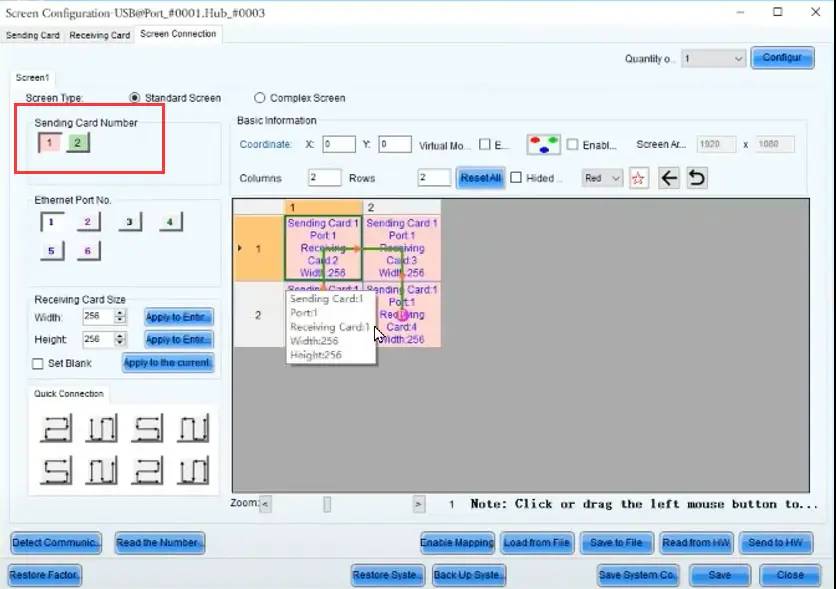Click the Load from File button

pyautogui.click(x=537, y=543)
